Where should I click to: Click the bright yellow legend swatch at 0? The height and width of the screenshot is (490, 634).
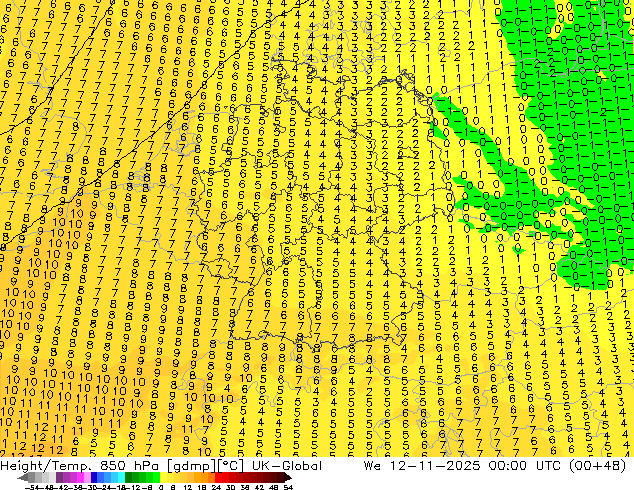163,478
